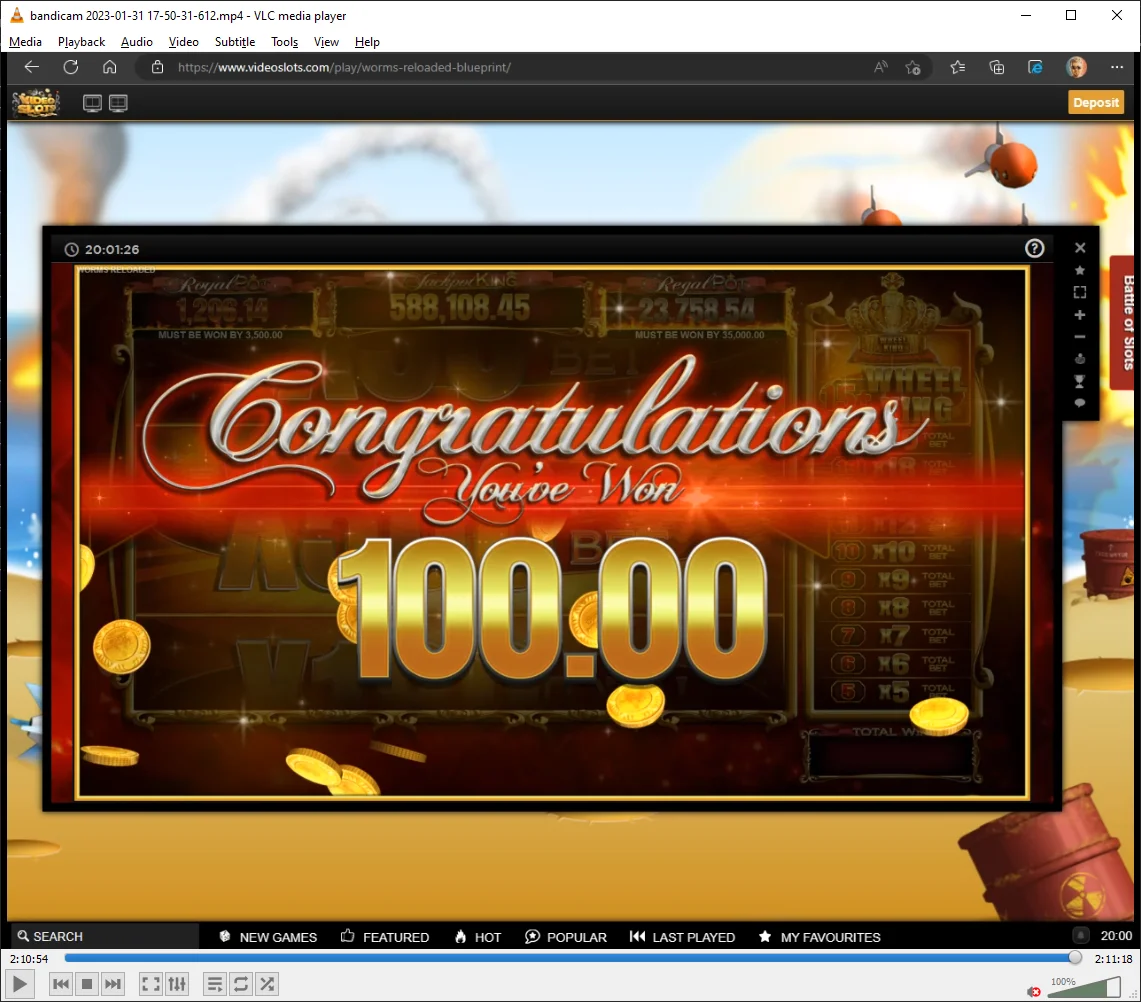Select the single-screen game layout icon
1141x1002 pixels.
click(x=92, y=103)
